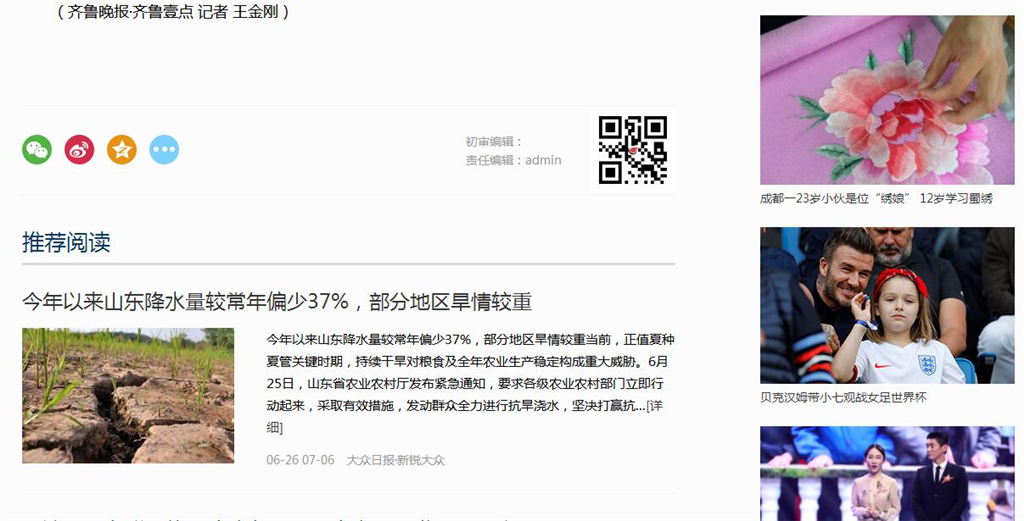
Task: Click the drought article summary paragraph
Action: tap(470, 372)
